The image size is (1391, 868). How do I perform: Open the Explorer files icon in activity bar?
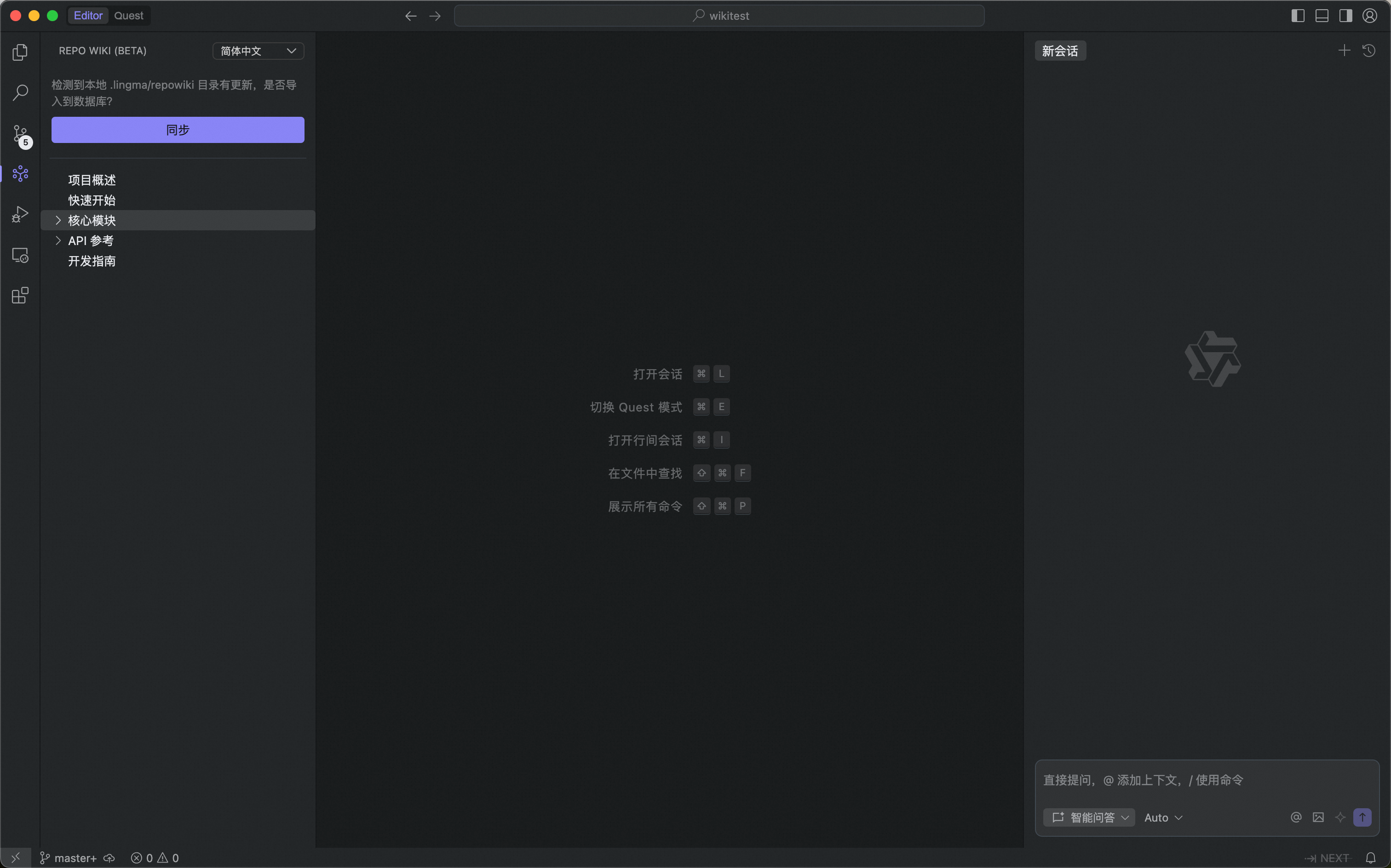[20, 52]
